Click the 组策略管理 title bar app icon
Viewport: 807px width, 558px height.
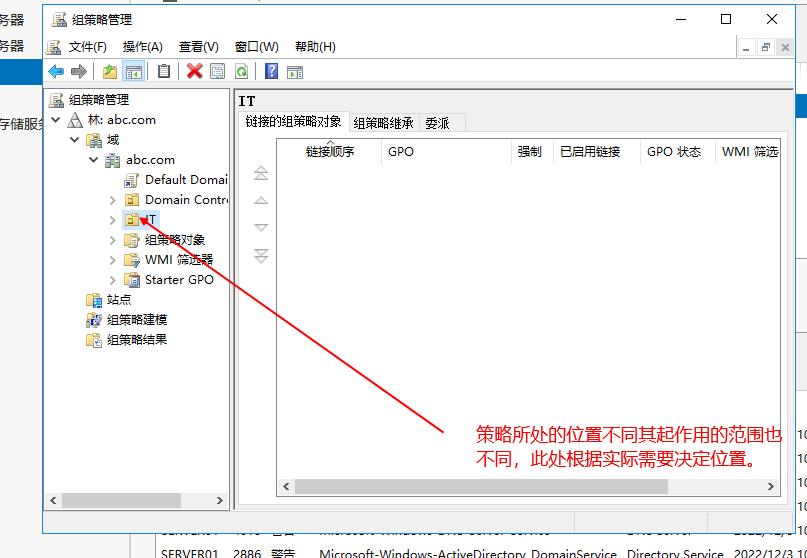pos(59,20)
